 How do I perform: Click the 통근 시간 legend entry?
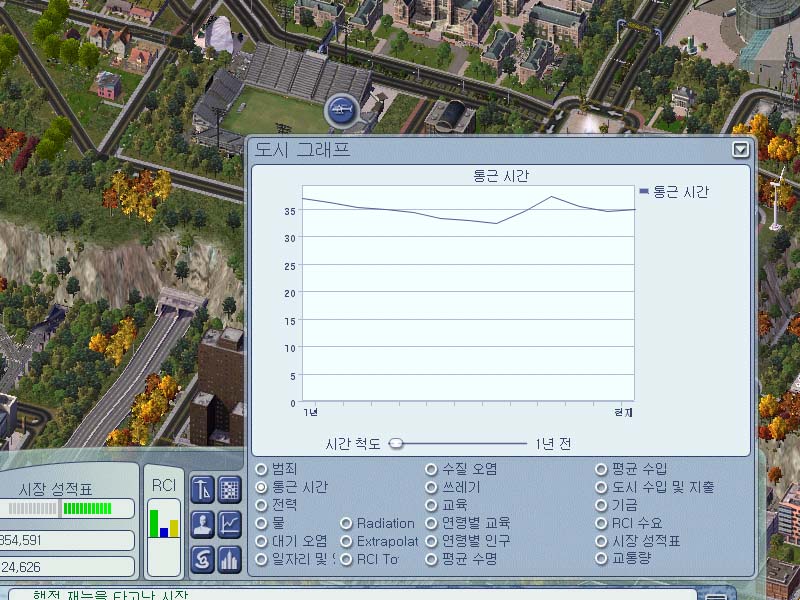point(674,192)
